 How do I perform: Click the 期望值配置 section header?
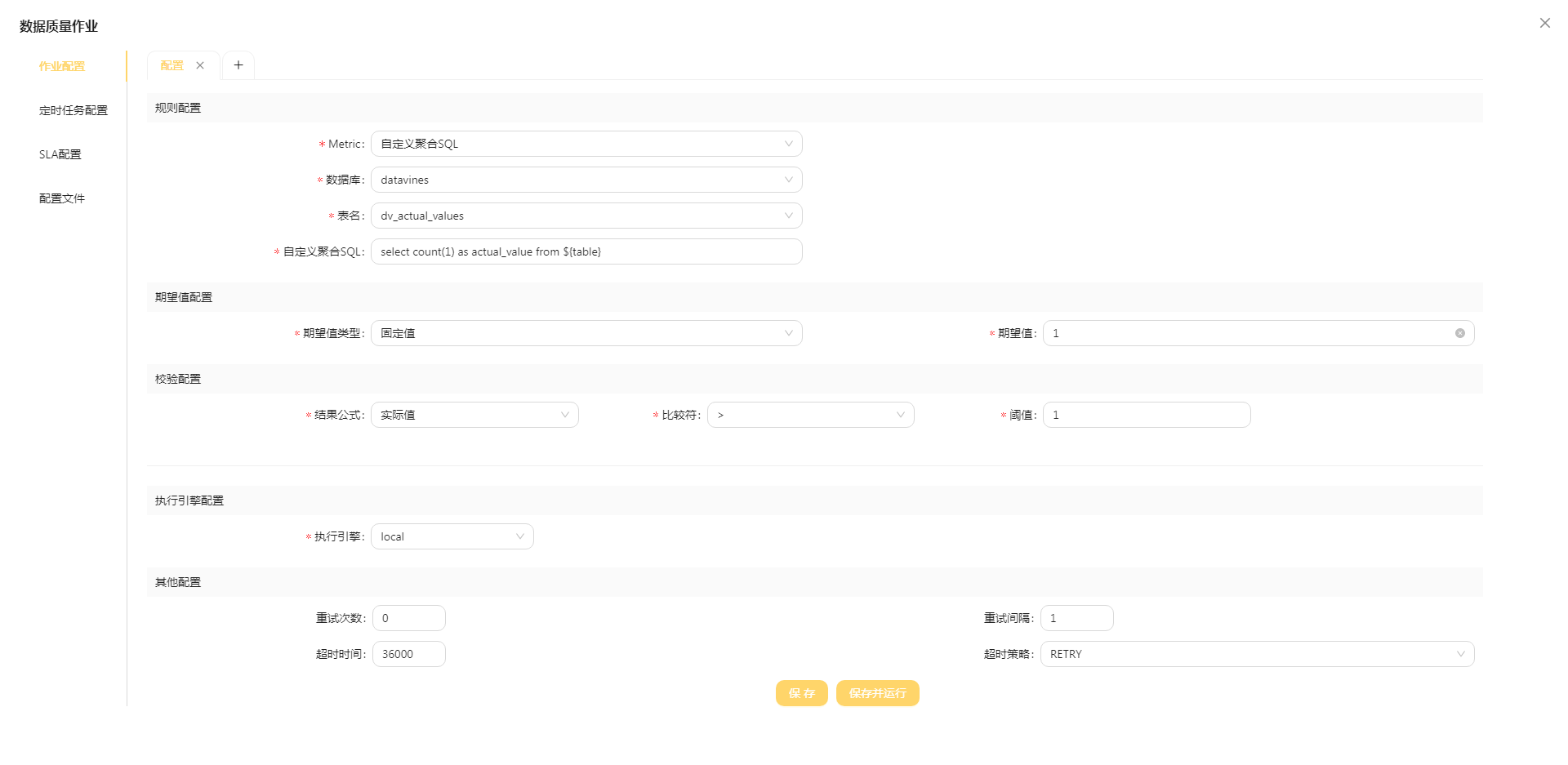pyautogui.click(x=815, y=297)
